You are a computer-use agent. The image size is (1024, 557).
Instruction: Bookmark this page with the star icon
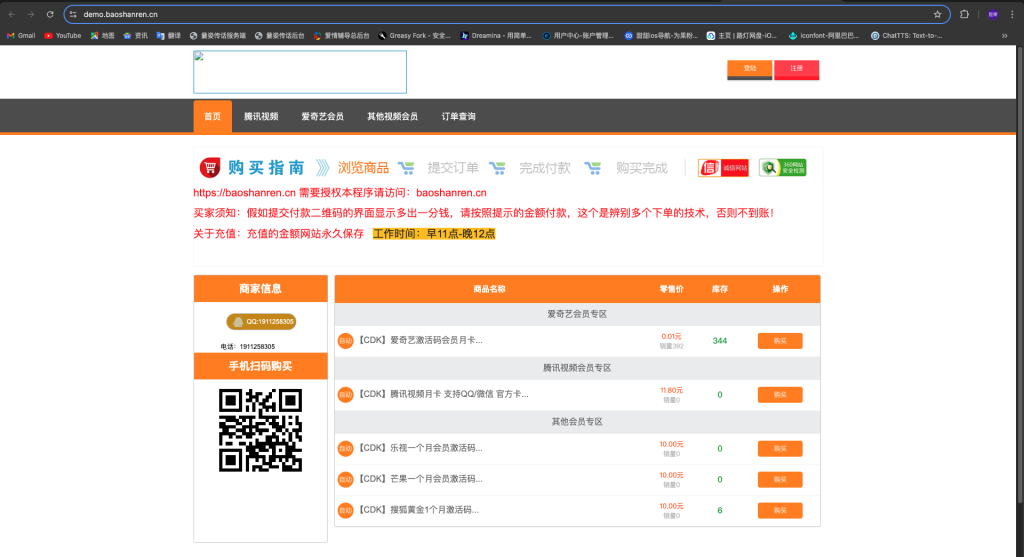(937, 14)
